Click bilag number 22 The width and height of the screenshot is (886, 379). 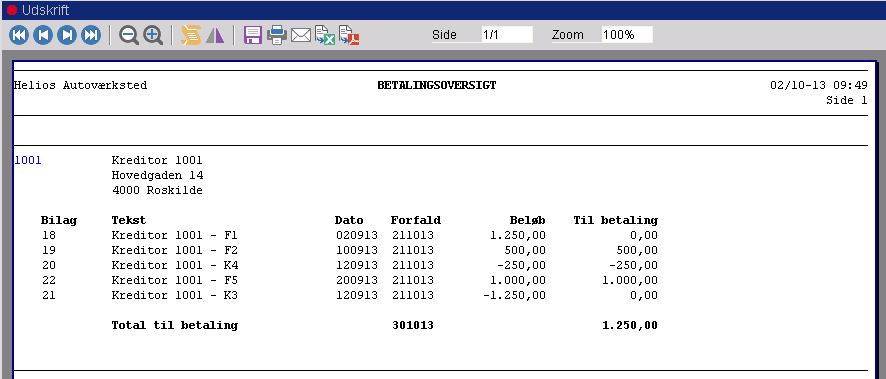[x=49, y=280]
